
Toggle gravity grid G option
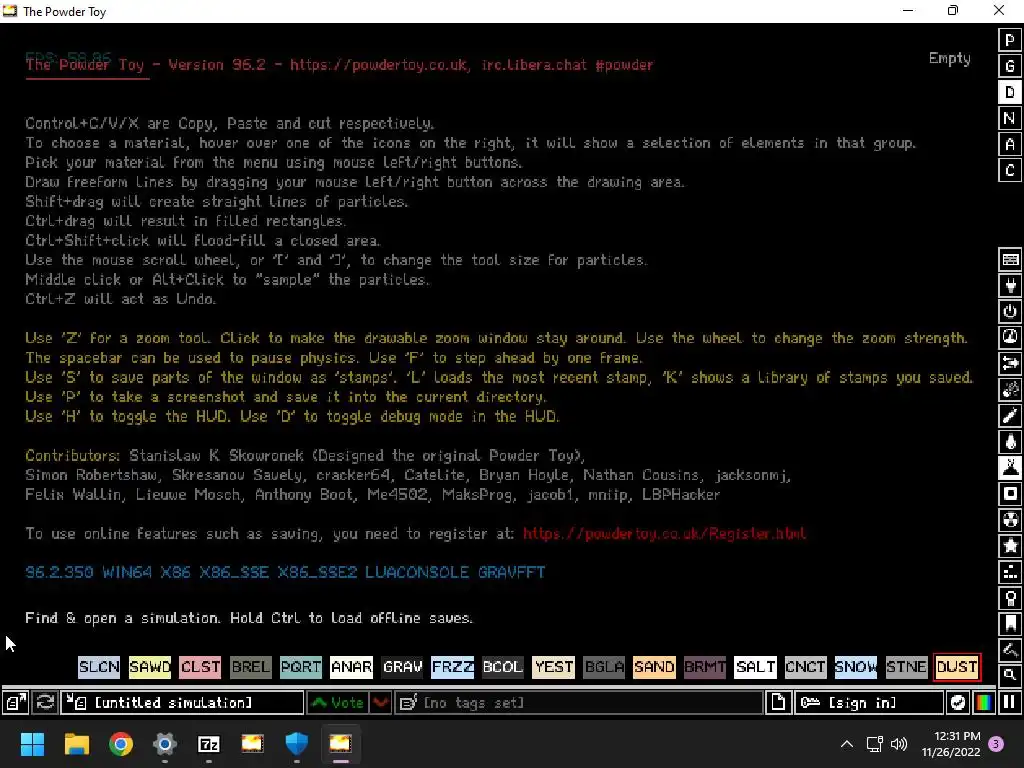[x=1010, y=66]
